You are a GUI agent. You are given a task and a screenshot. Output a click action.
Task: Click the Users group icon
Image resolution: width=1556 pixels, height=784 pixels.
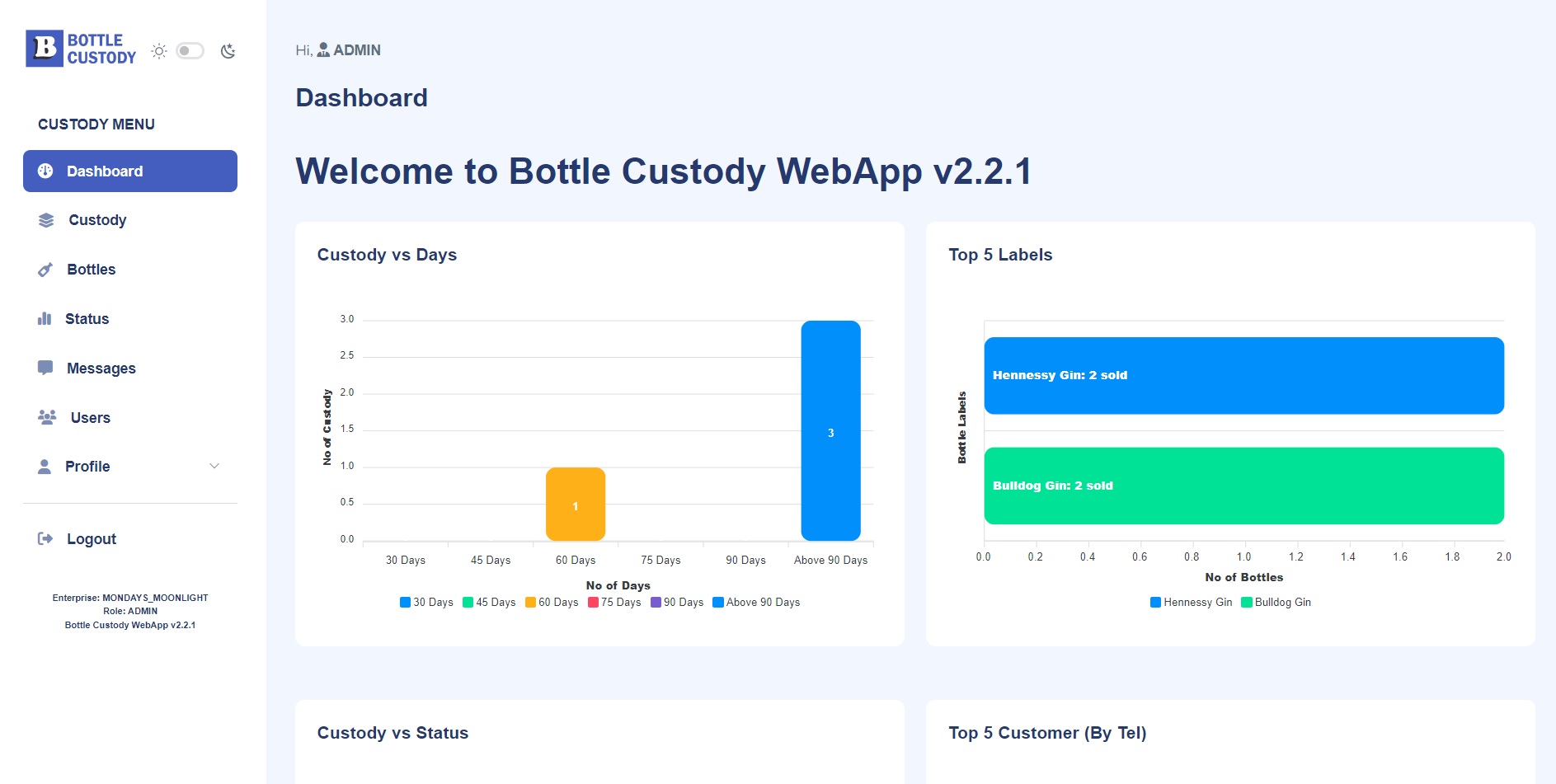point(47,417)
